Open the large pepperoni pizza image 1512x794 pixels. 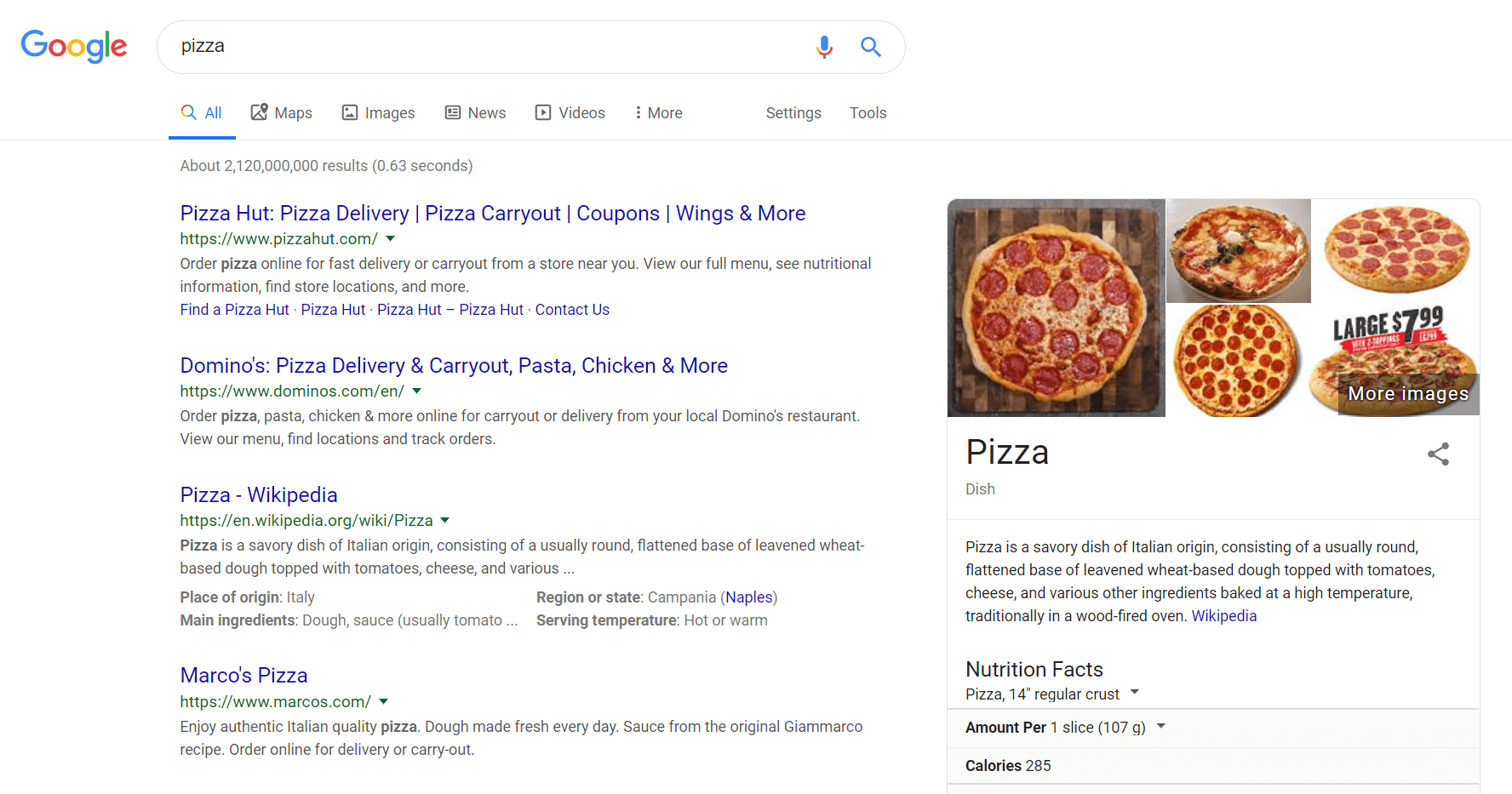[1057, 308]
